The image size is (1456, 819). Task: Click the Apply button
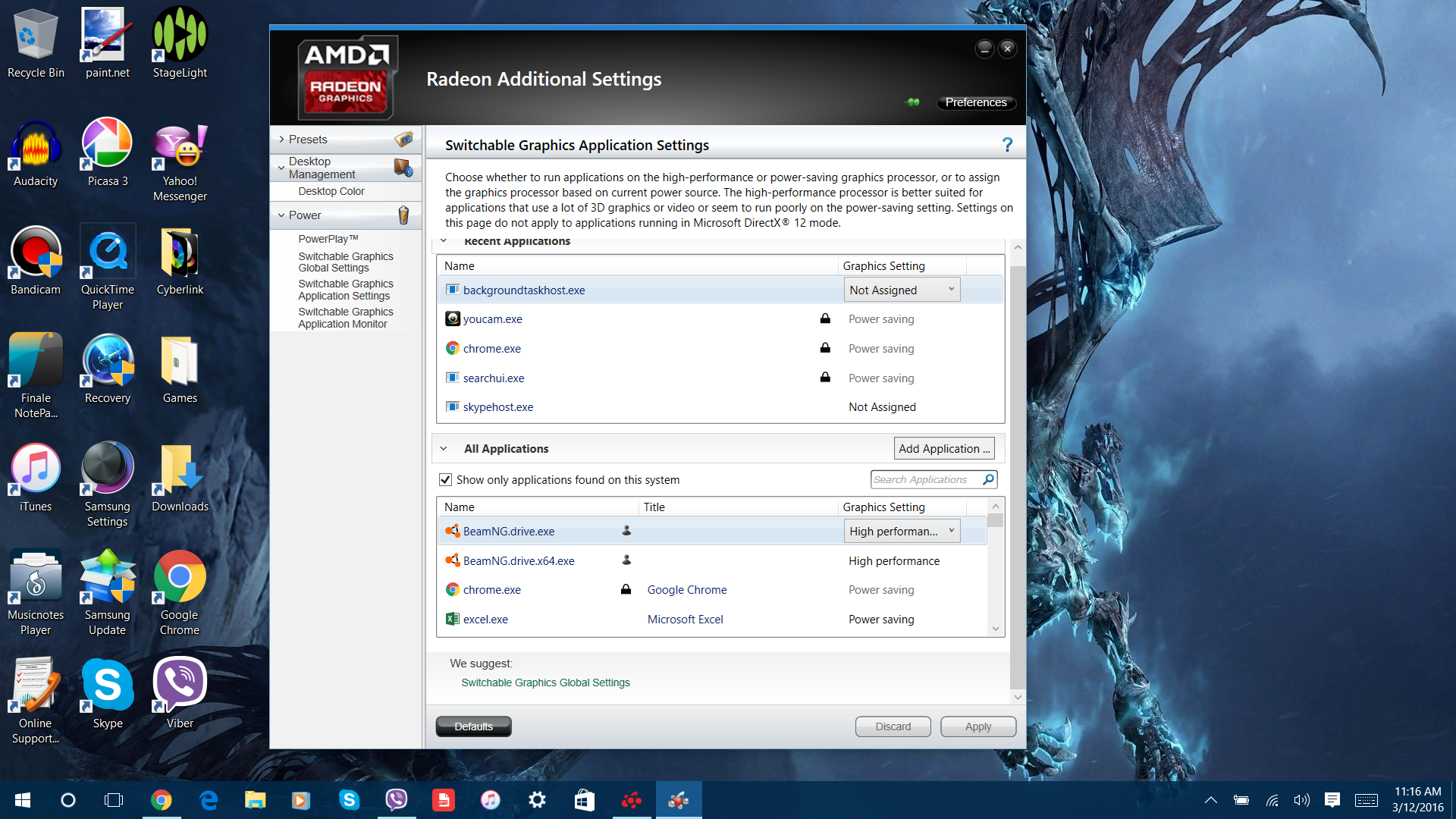point(978,726)
